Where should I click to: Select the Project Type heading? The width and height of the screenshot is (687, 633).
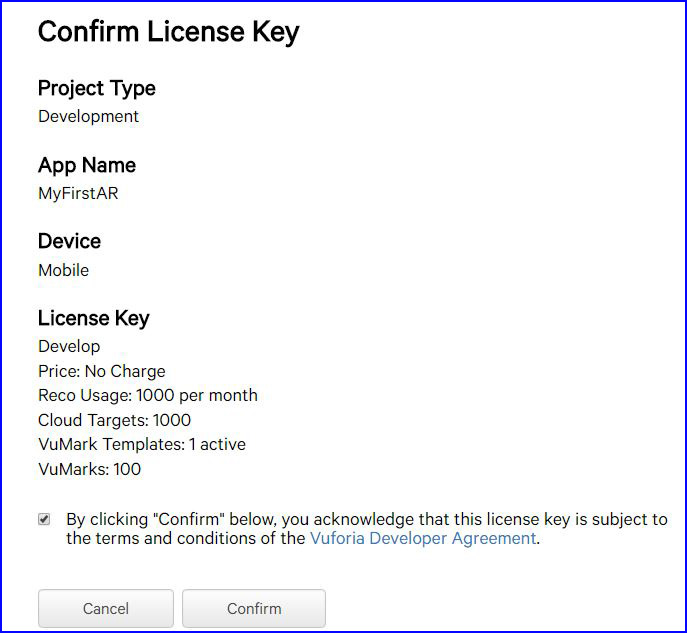97,88
